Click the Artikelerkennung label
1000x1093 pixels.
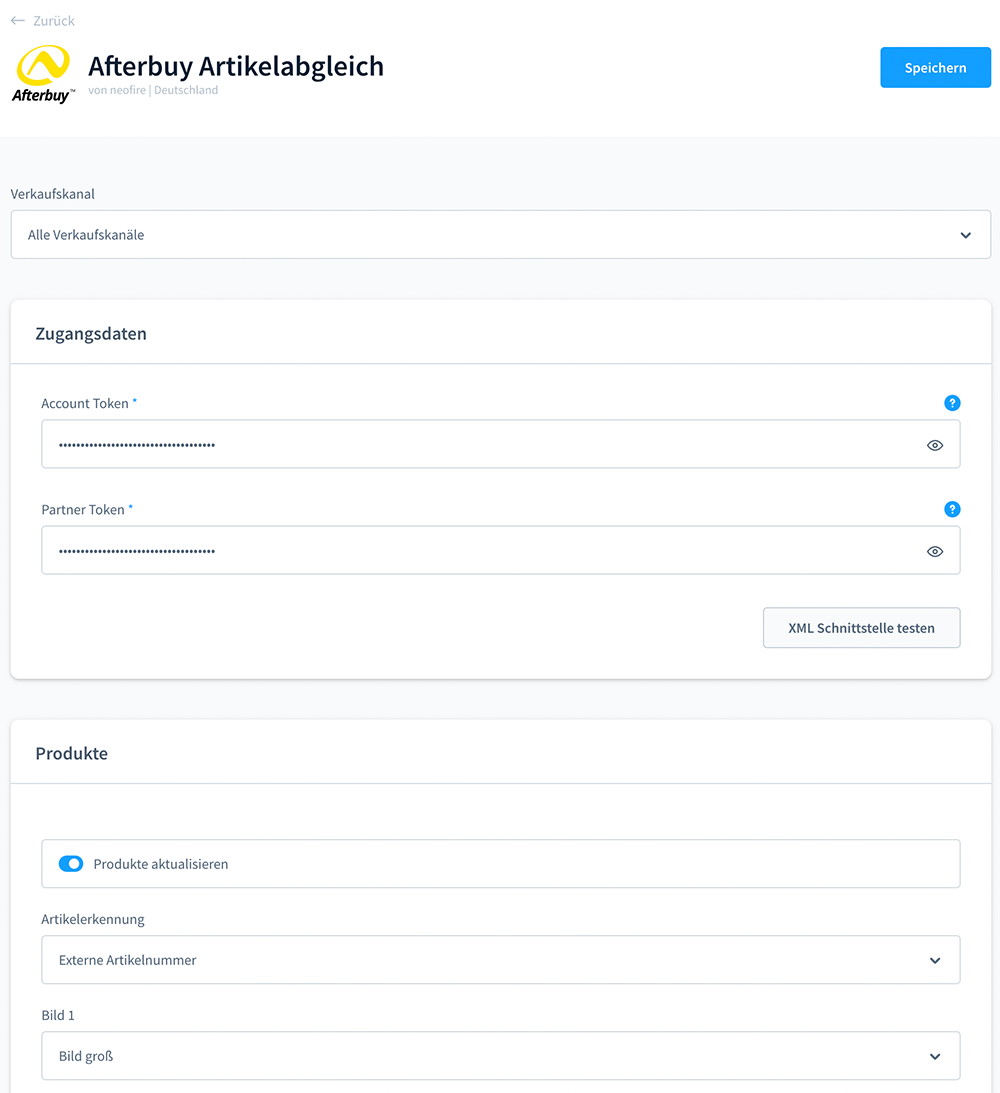(93, 919)
